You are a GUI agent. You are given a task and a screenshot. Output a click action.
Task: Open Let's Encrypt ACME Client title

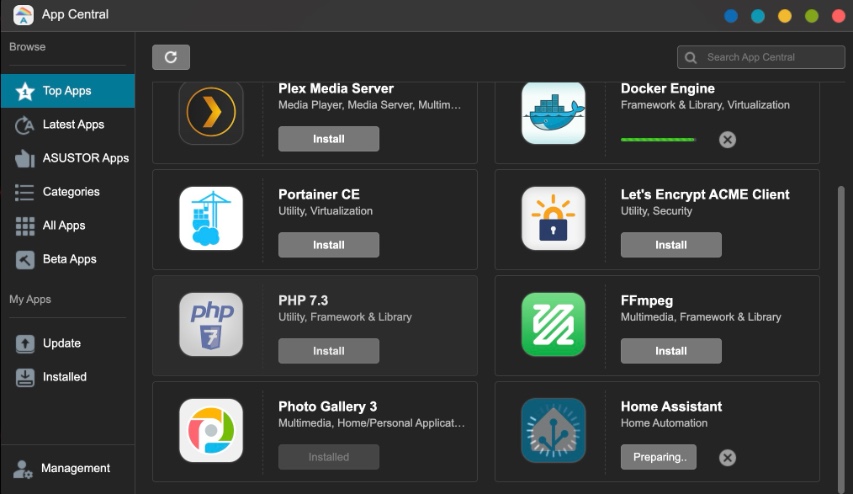pyautogui.click(x=705, y=194)
